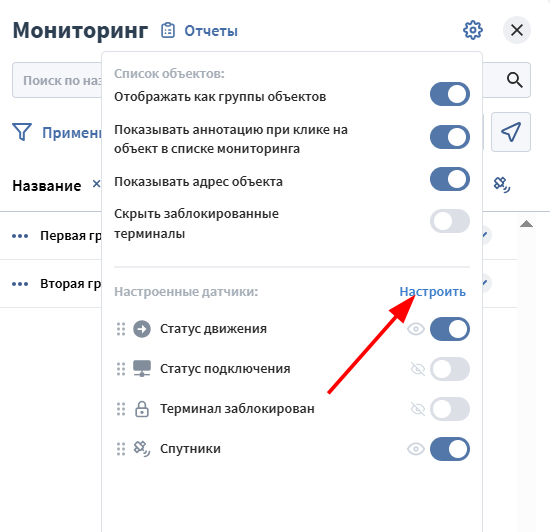Open three-dot menu for Первая группа
This screenshot has height=532, width=550.
click(20, 236)
